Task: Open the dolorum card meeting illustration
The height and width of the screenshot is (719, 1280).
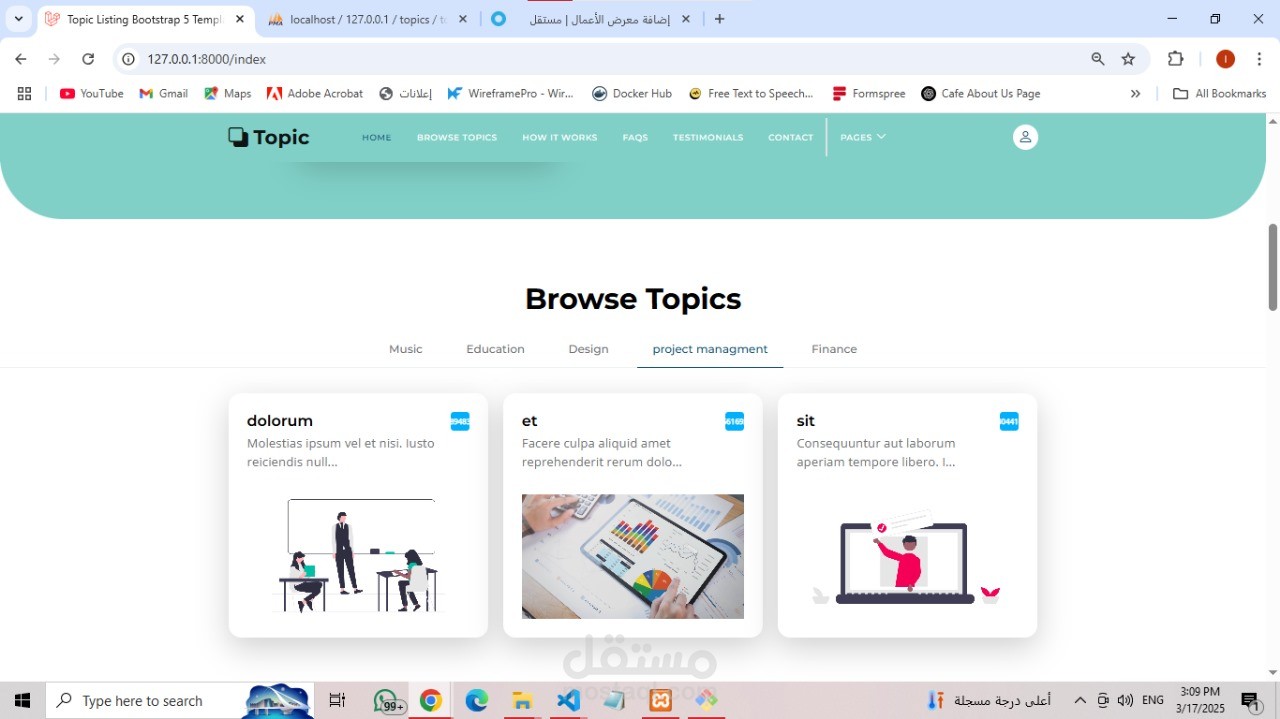Action: (358, 555)
